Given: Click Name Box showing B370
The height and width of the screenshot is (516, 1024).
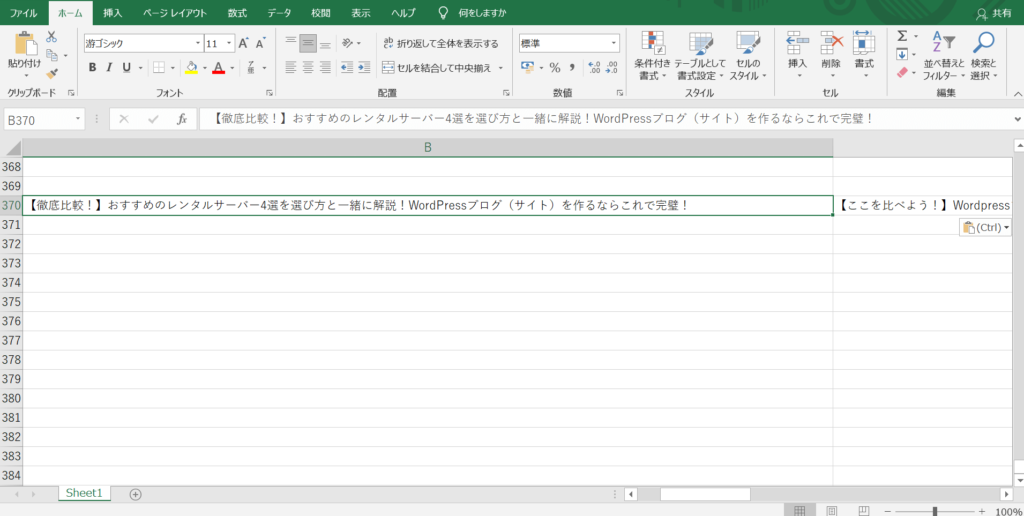Looking at the screenshot, I should [44, 120].
